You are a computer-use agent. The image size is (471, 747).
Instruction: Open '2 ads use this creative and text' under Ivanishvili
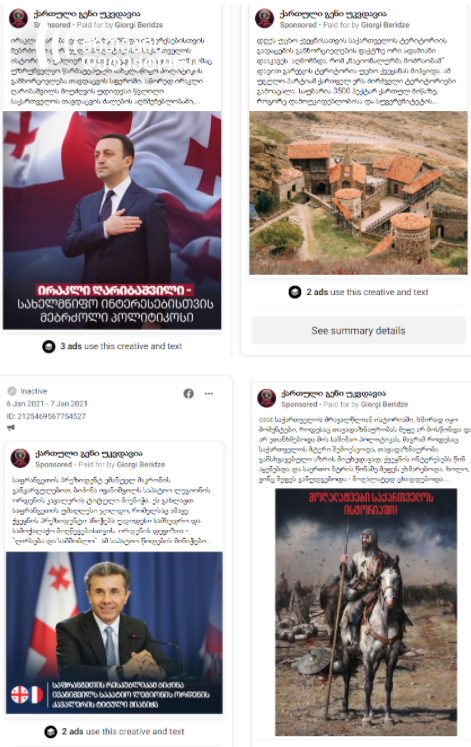[123, 732]
